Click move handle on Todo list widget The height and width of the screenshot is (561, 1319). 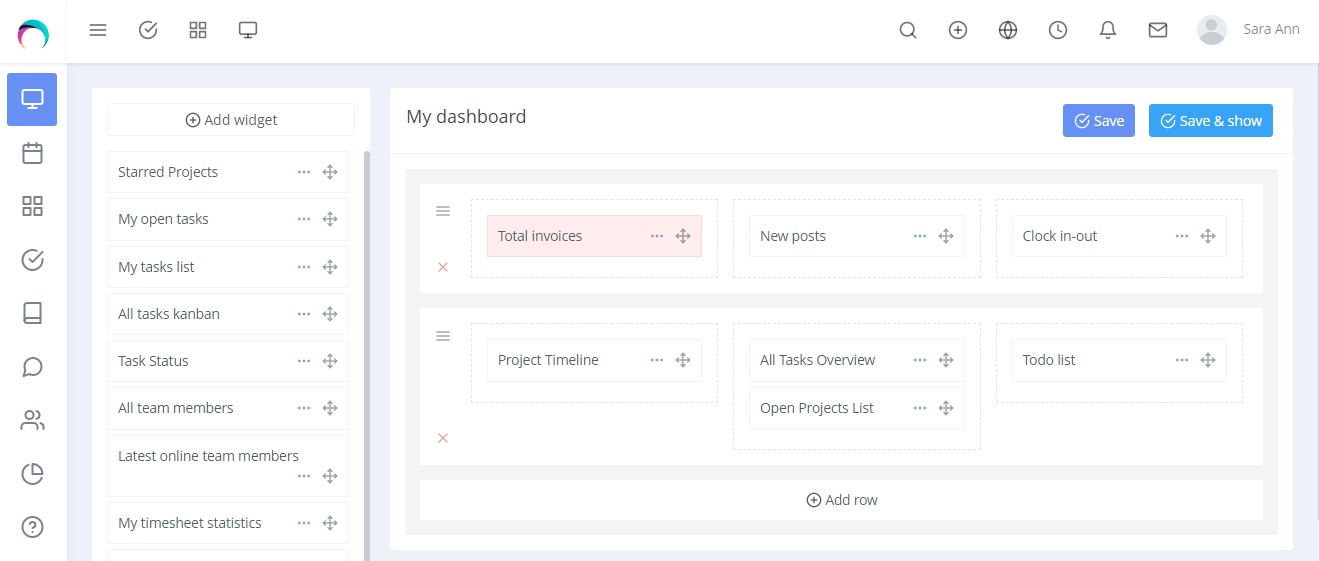[1208, 360]
